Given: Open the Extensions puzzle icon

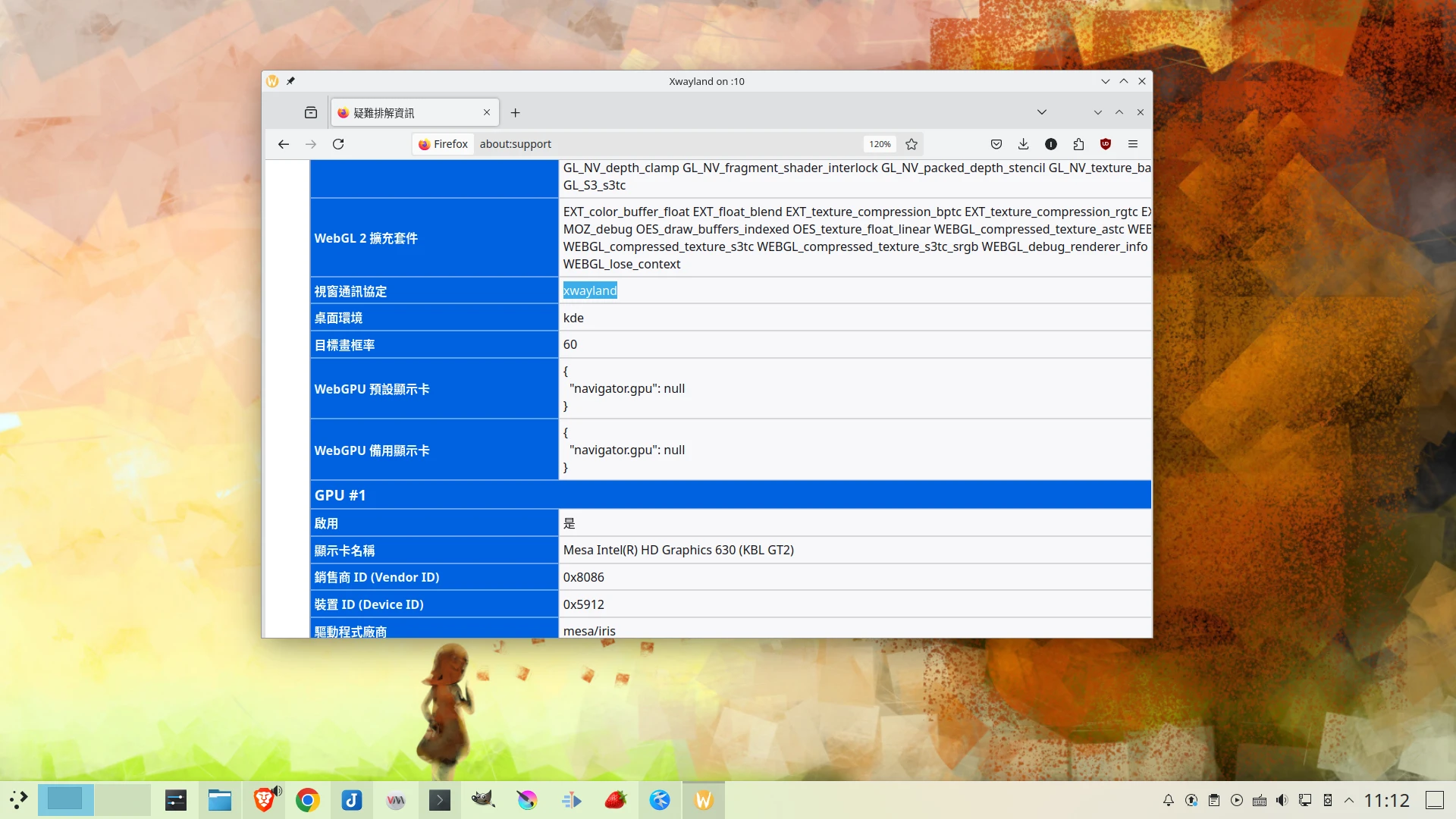Looking at the screenshot, I should coord(1078,144).
